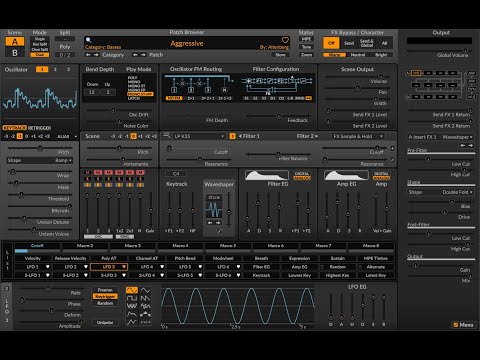This screenshot has width=480, height=360.
Task: Toggle oscillator Retrigger
Action: coord(40,128)
